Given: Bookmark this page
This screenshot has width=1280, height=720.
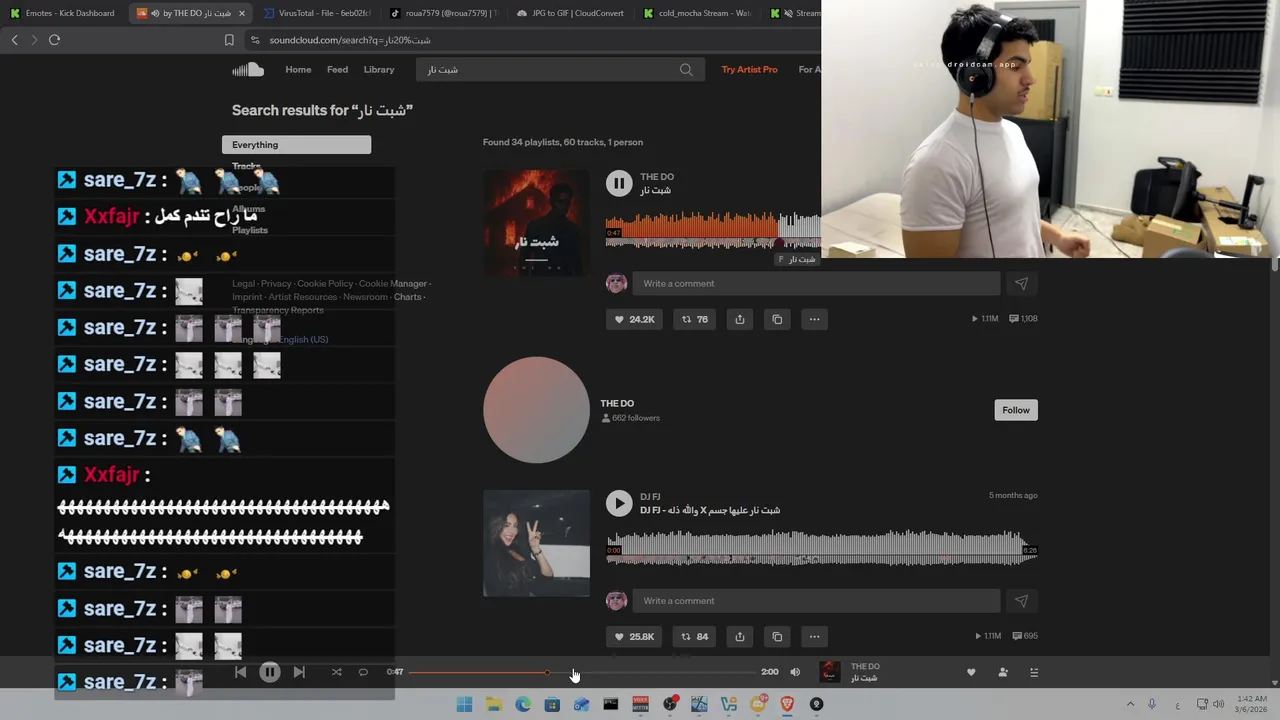Looking at the screenshot, I should pos(229,40).
